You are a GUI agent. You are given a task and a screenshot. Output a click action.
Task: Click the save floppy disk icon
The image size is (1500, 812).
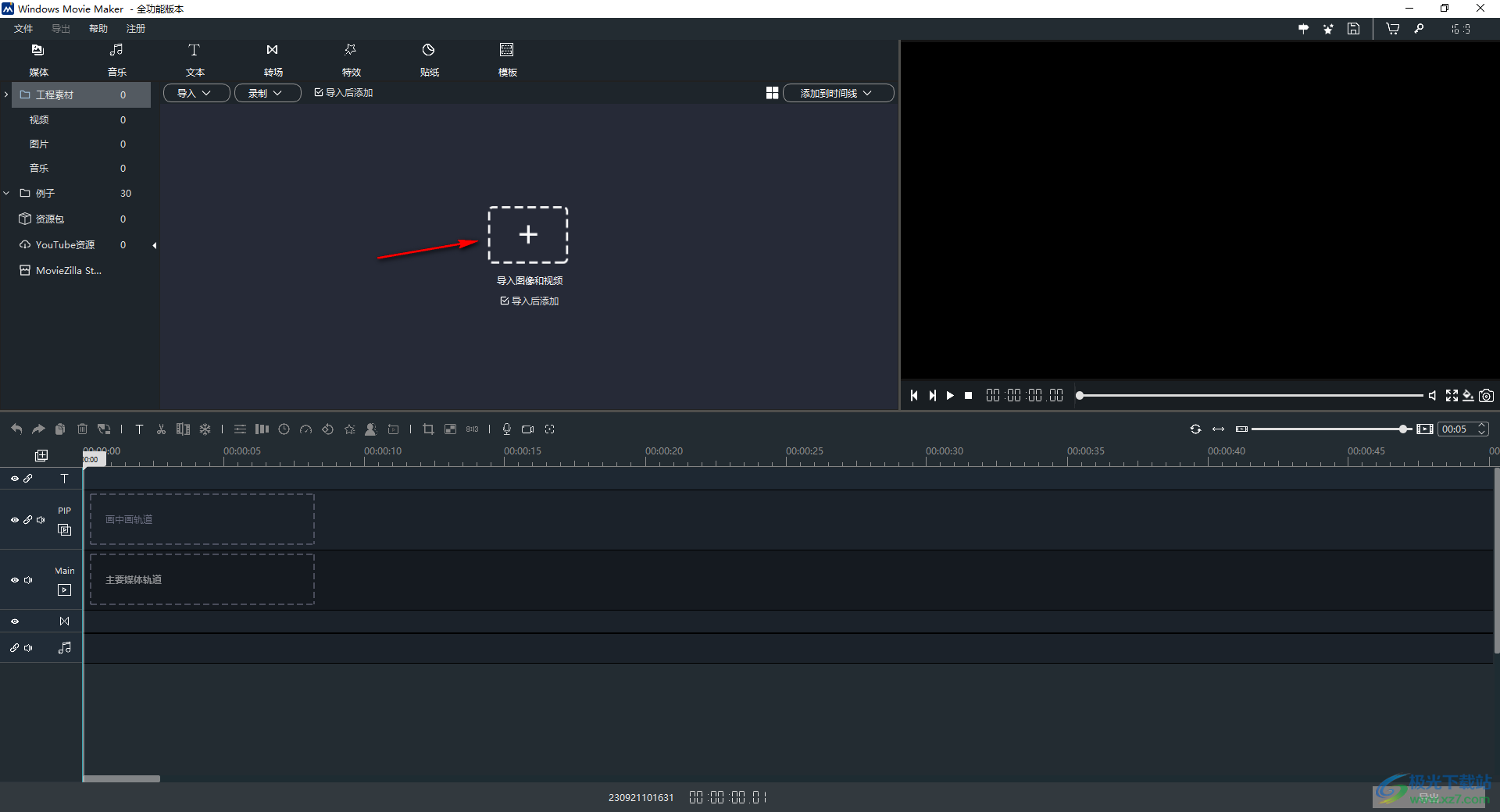[1354, 29]
